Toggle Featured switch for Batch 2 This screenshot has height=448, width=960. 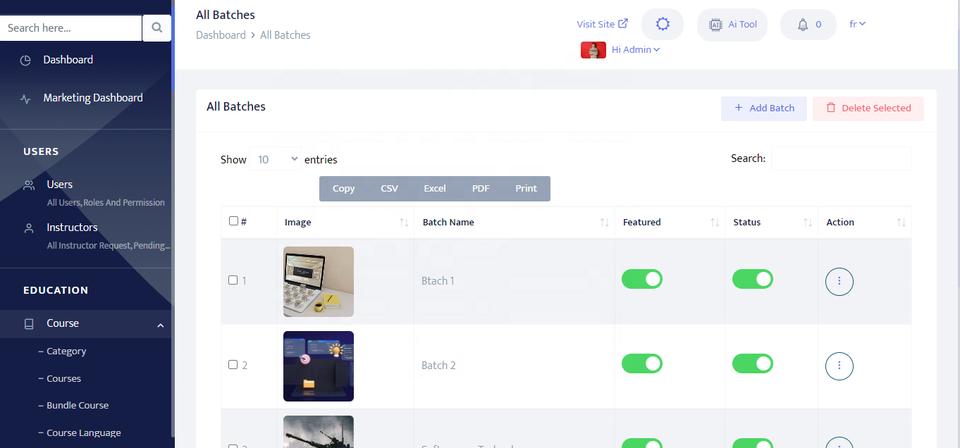pos(642,364)
